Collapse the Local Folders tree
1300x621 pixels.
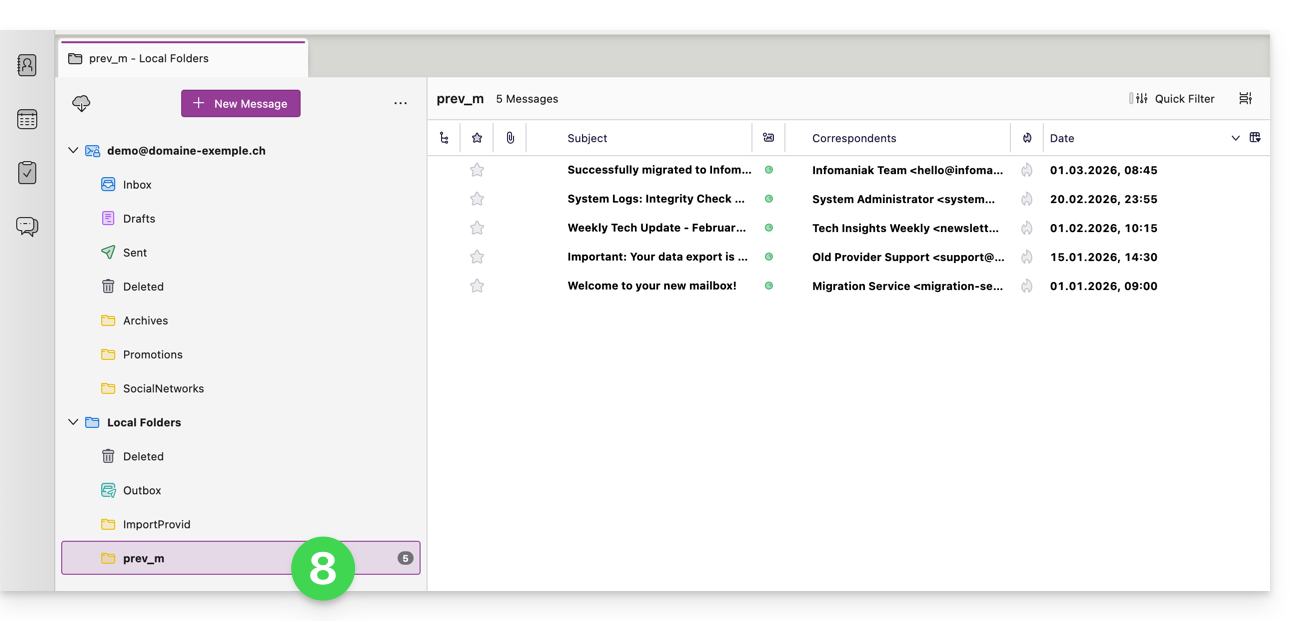pyautogui.click(x=73, y=423)
